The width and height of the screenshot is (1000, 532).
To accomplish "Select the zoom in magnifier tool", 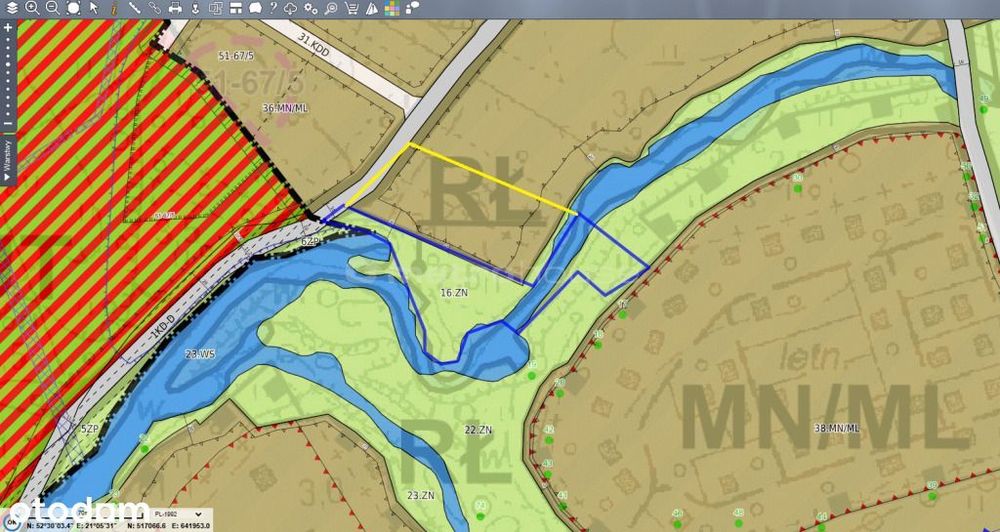I will click(32, 8).
